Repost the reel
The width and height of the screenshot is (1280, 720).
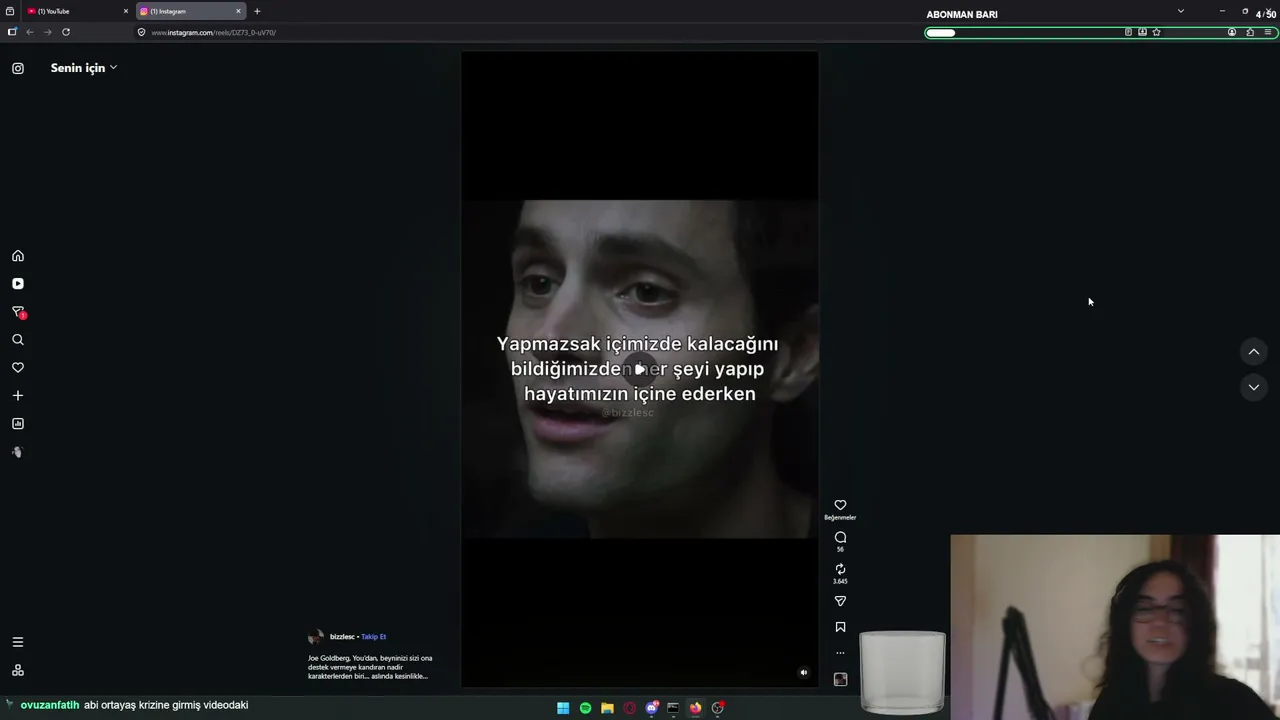tap(840, 569)
